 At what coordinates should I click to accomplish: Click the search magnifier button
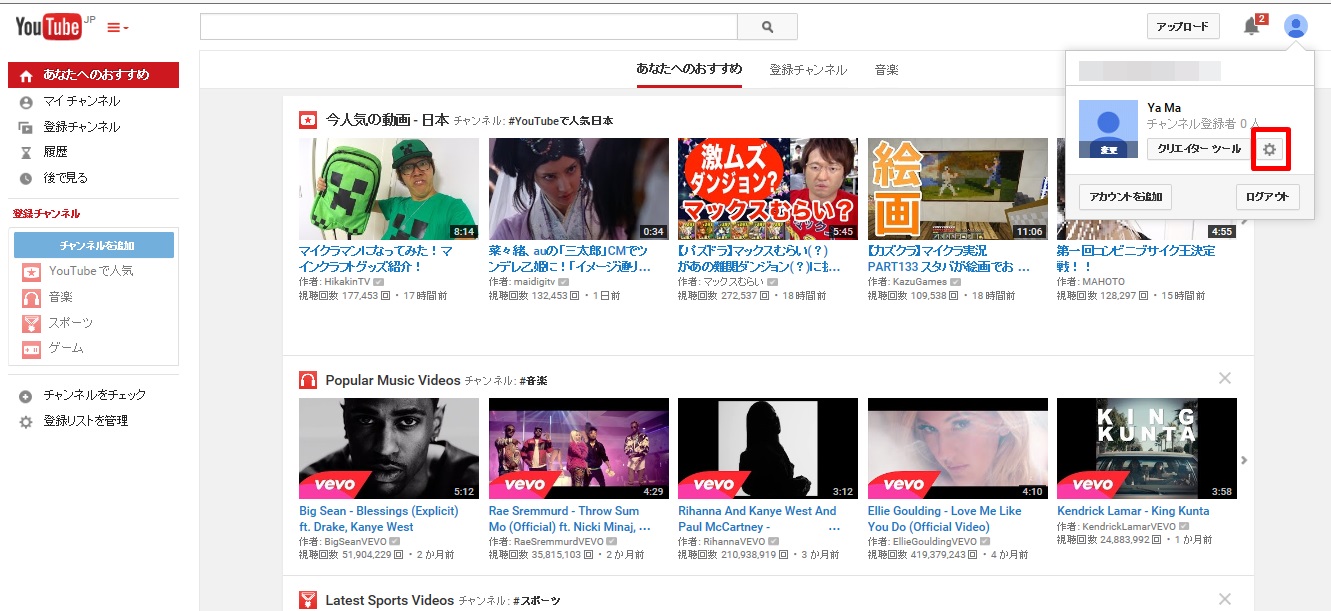767,27
